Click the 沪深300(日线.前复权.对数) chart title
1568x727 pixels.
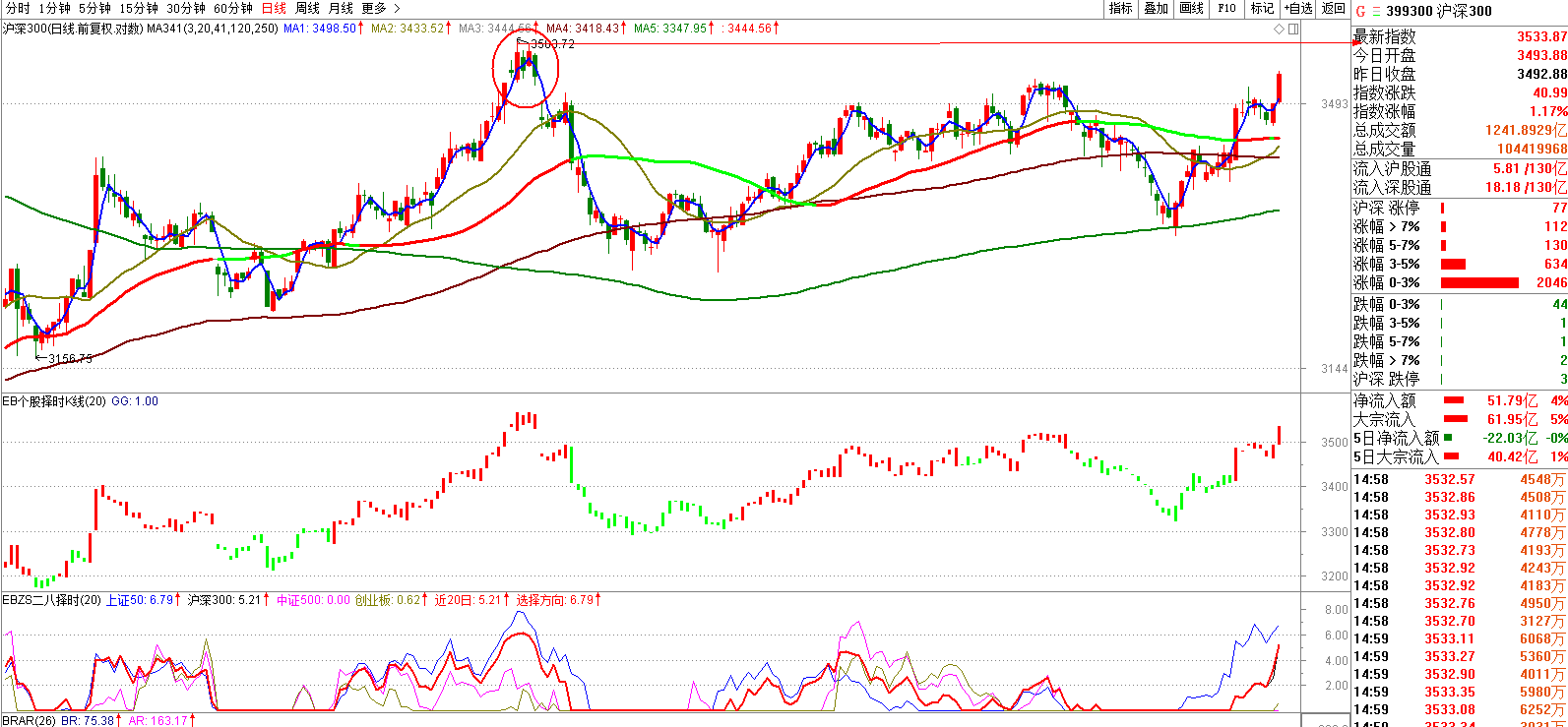[73, 29]
